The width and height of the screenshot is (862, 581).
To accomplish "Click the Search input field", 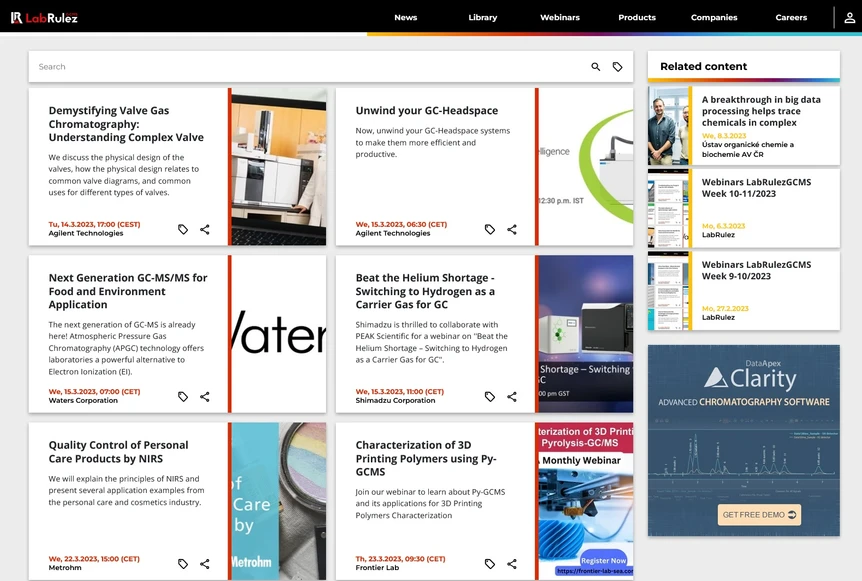I will point(308,67).
